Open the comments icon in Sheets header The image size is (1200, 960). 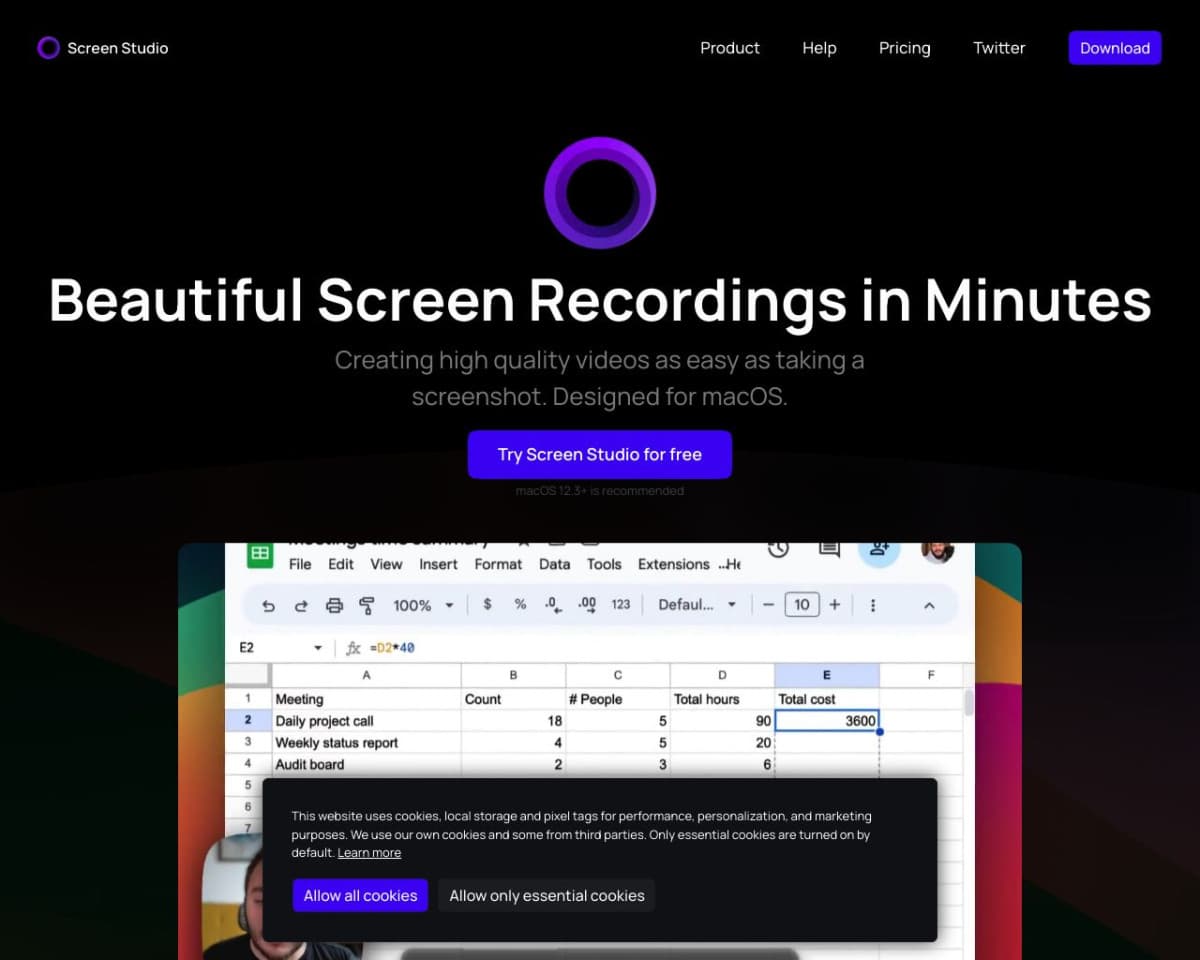pos(829,549)
